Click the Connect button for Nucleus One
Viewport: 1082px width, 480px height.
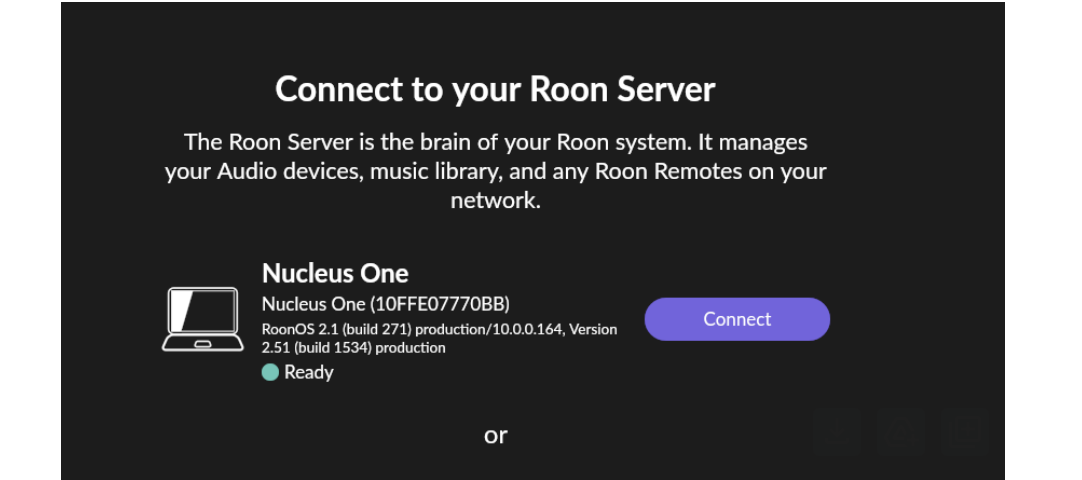(x=737, y=319)
